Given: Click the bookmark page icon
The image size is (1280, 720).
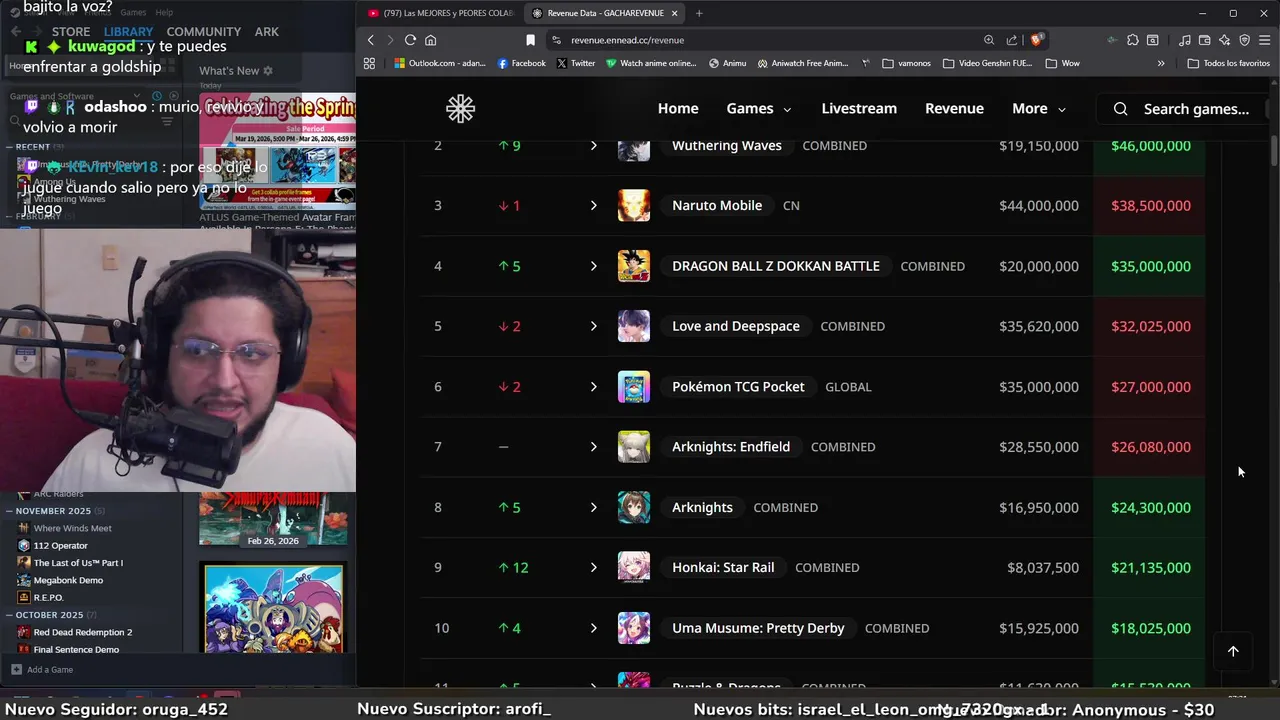Looking at the screenshot, I should click(x=530, y=40).
